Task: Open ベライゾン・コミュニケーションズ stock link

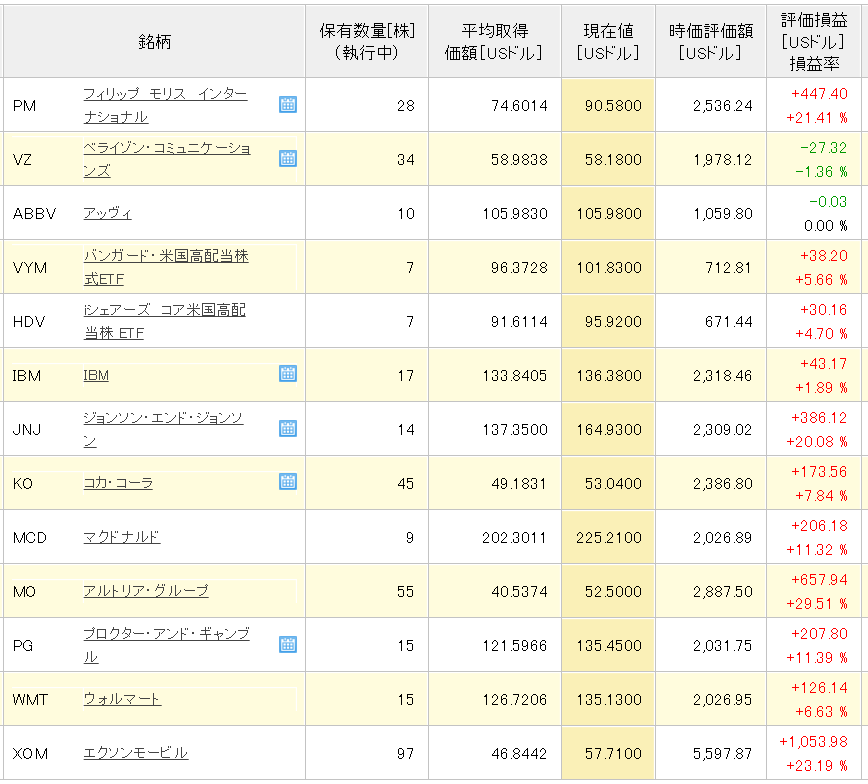Action: (x=167, y=159)
